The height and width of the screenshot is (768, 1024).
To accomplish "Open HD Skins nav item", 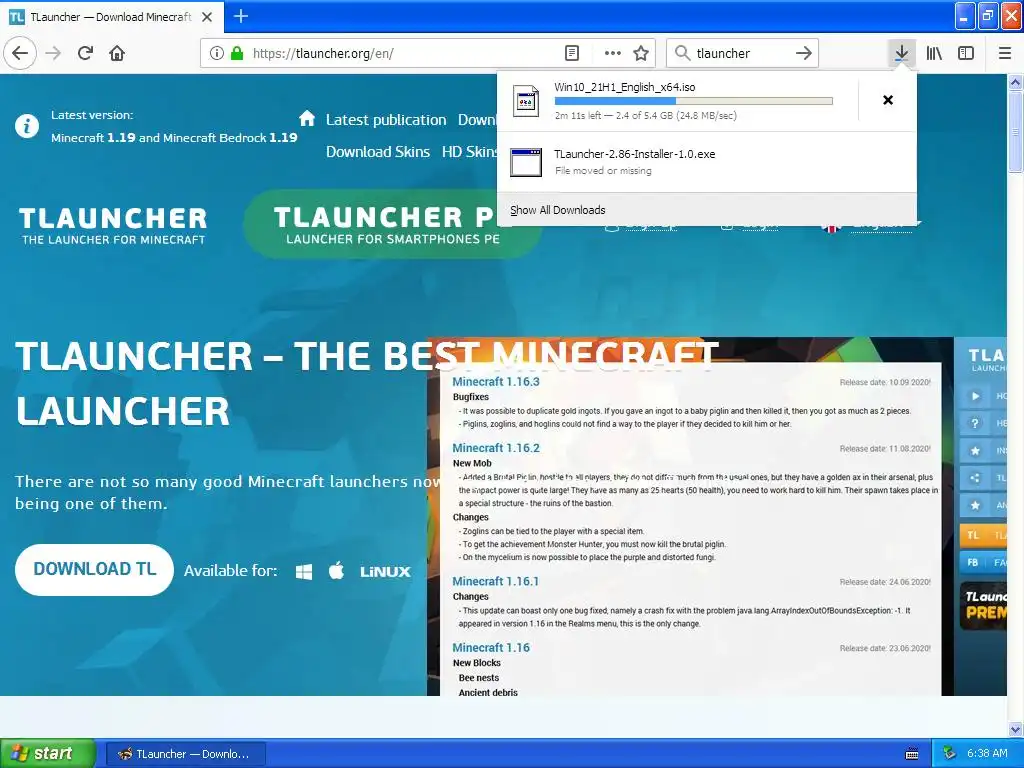I will pos(470,152).
